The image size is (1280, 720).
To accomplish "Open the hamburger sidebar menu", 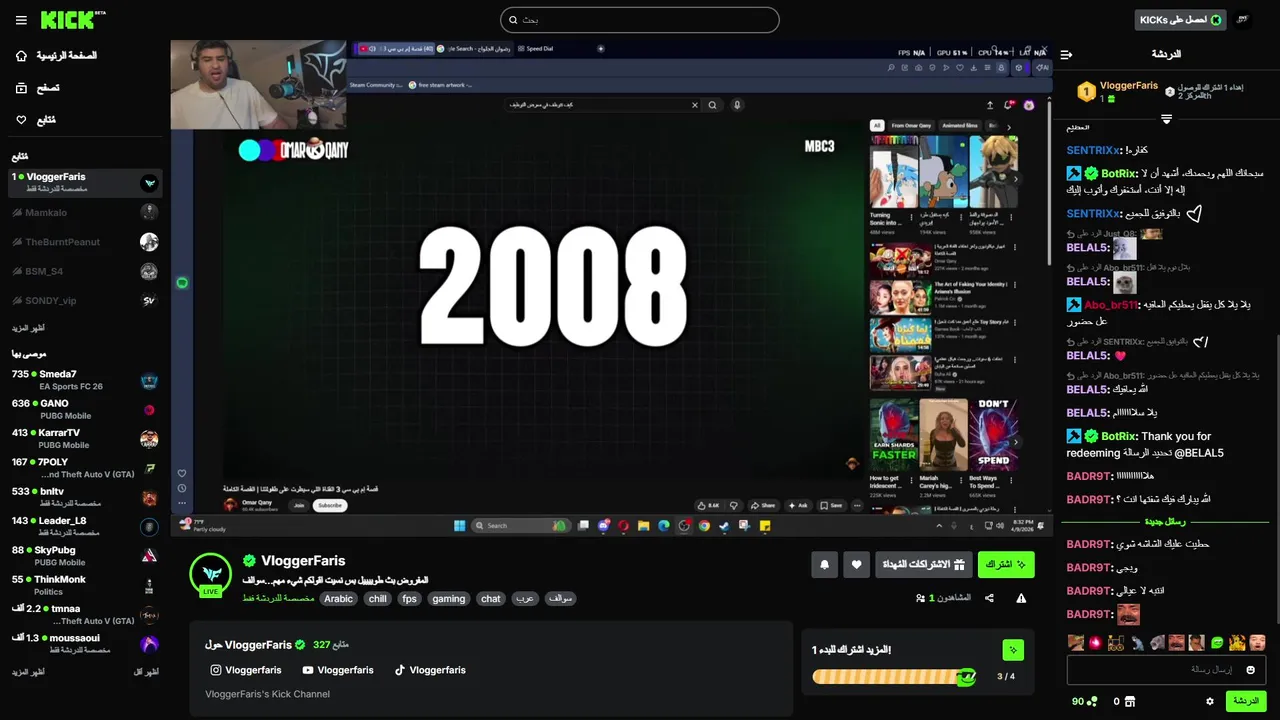I will (21, 20).
